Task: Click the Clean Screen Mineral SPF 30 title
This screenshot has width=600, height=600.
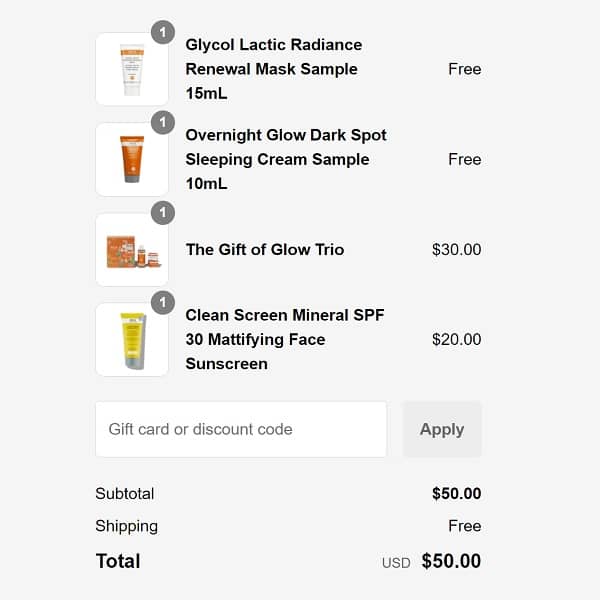Action: click(x=284, y=339)
